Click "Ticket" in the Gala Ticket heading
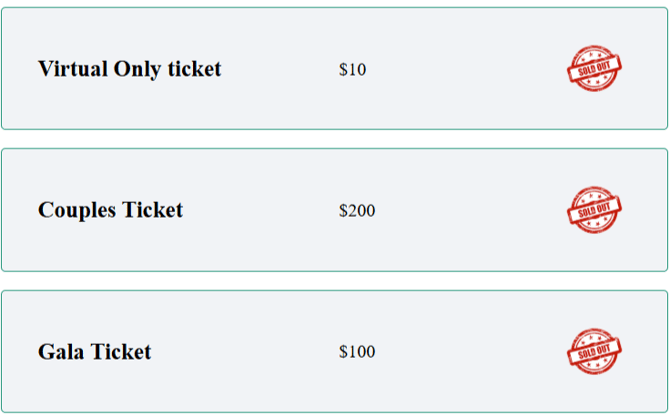 pyautogui.click(x=121, y=352)
